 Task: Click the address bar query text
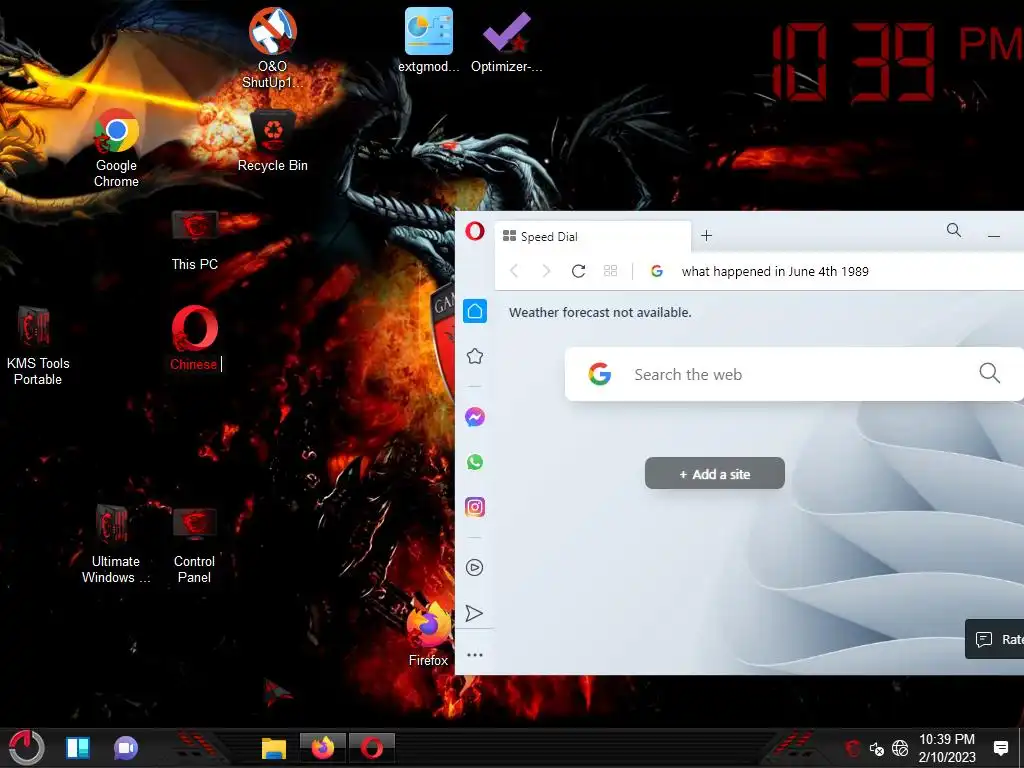775,272
